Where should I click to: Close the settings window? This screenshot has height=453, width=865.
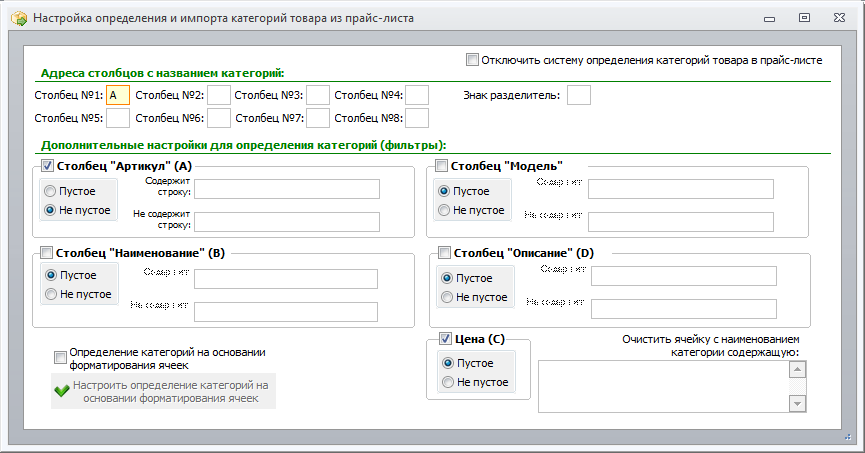click(x=840, y=18)
